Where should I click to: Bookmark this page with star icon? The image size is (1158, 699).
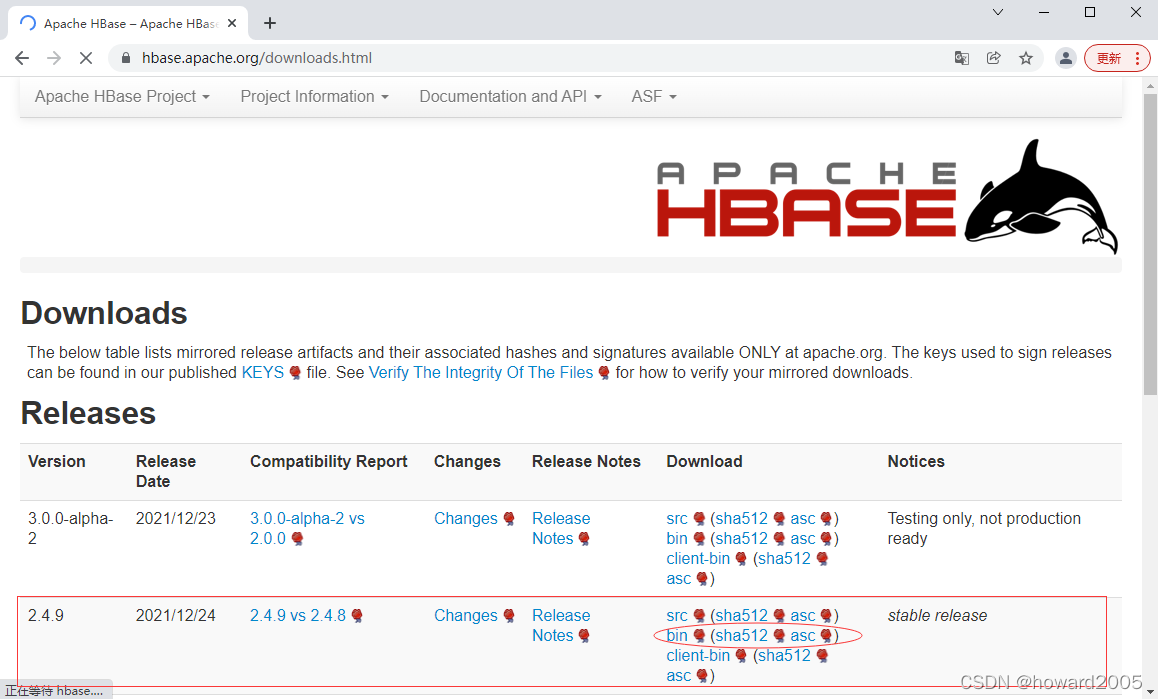pos(1026,58)
